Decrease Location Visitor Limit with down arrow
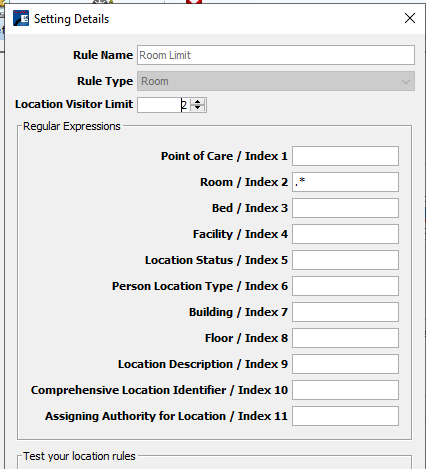The image size is (426, 469). pos(198,108)
